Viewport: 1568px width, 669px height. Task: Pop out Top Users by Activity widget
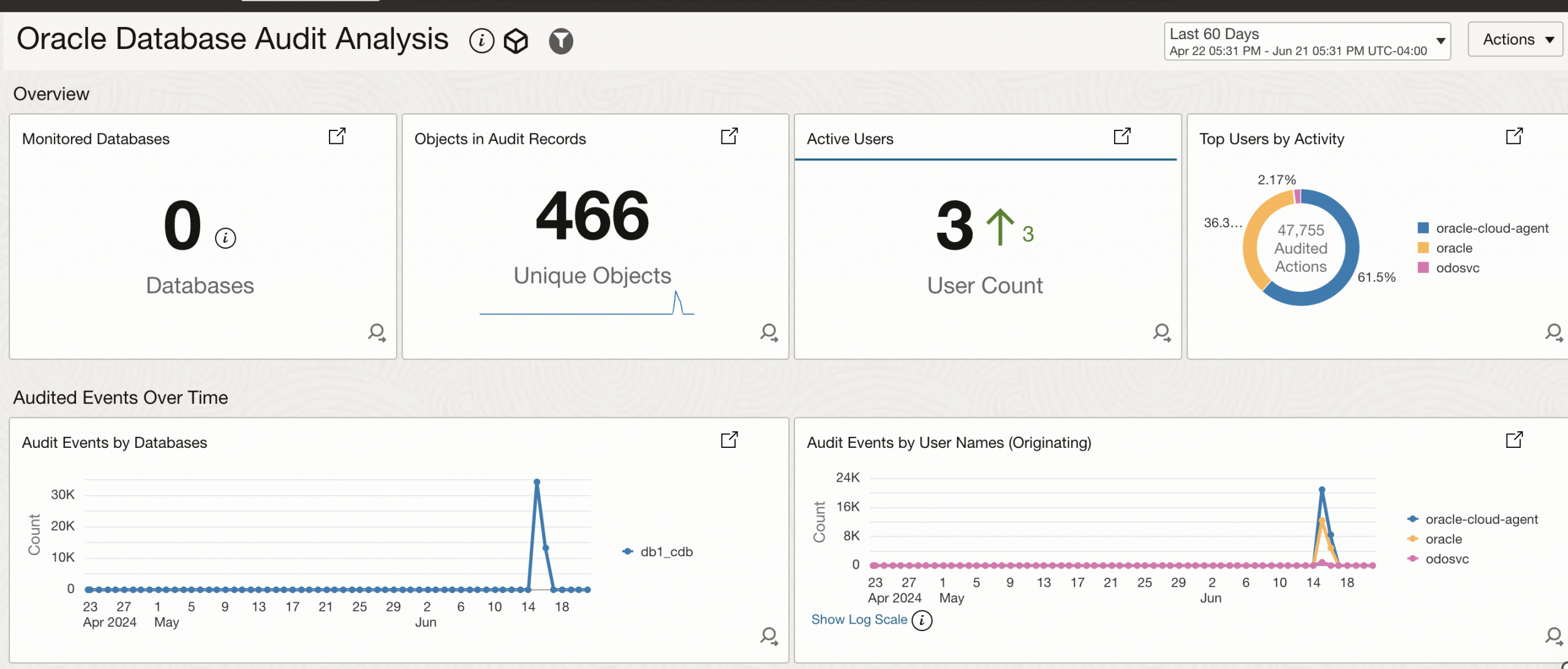1514,136
